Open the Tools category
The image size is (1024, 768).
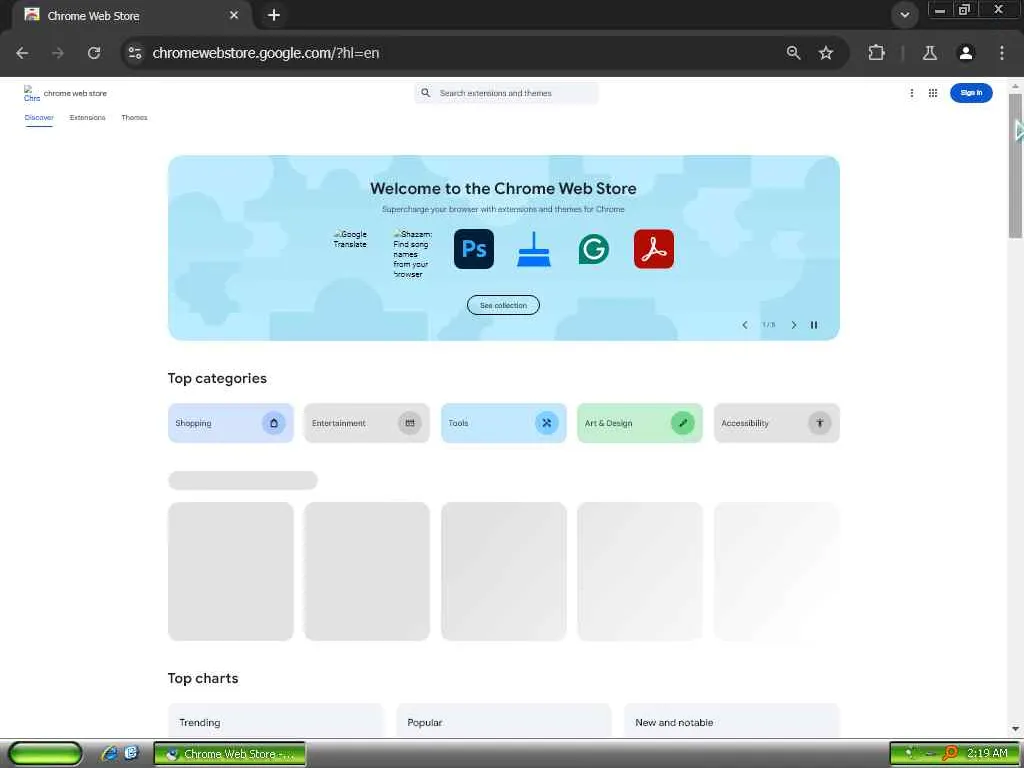click(504, 423)
